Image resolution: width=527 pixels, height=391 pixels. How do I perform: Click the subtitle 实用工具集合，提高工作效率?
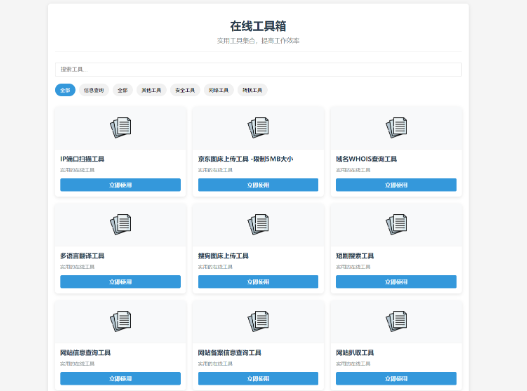258,41
